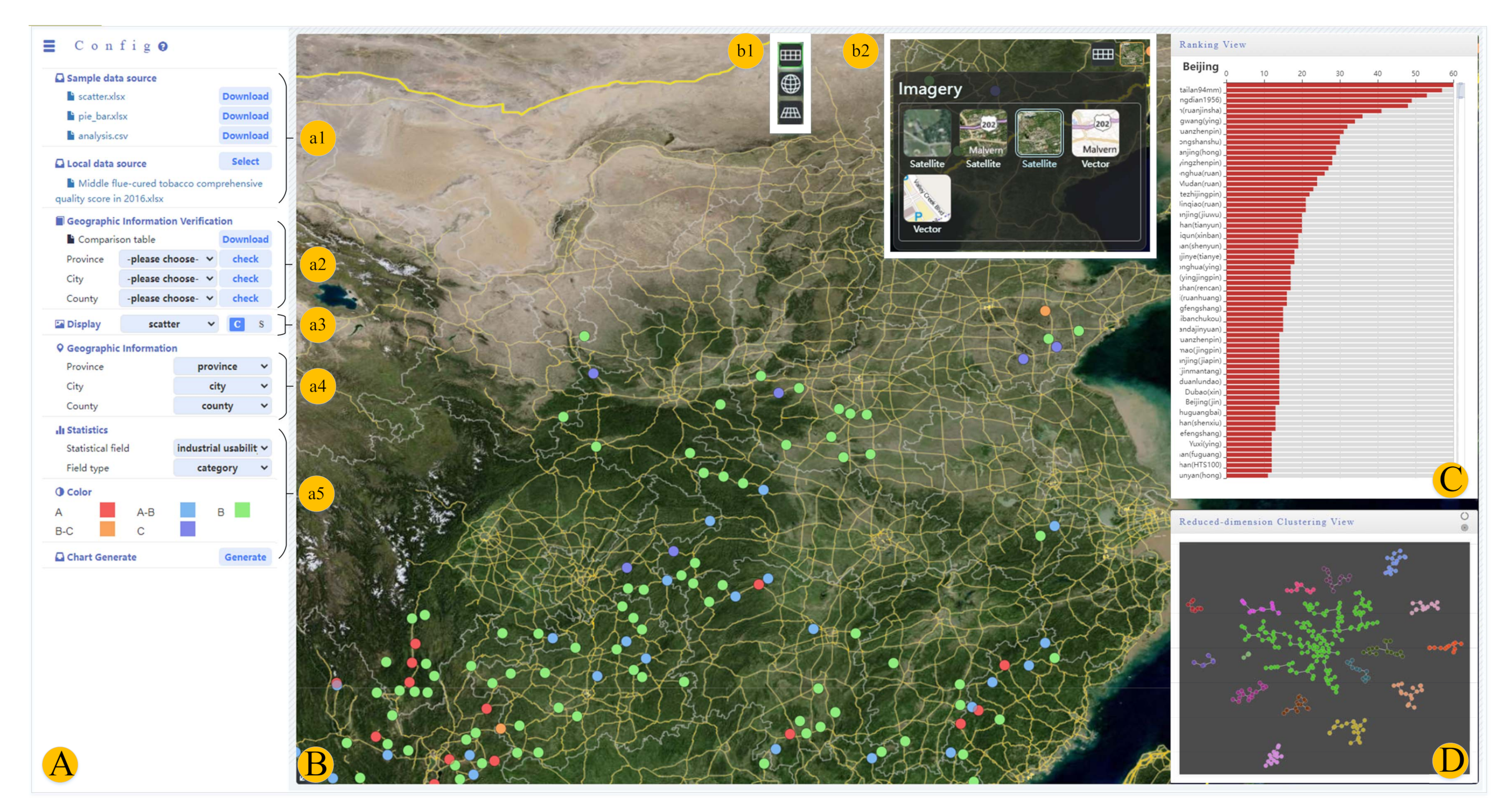
Task: Expand the Statistical field dropdown
Action: pos(222,448)
